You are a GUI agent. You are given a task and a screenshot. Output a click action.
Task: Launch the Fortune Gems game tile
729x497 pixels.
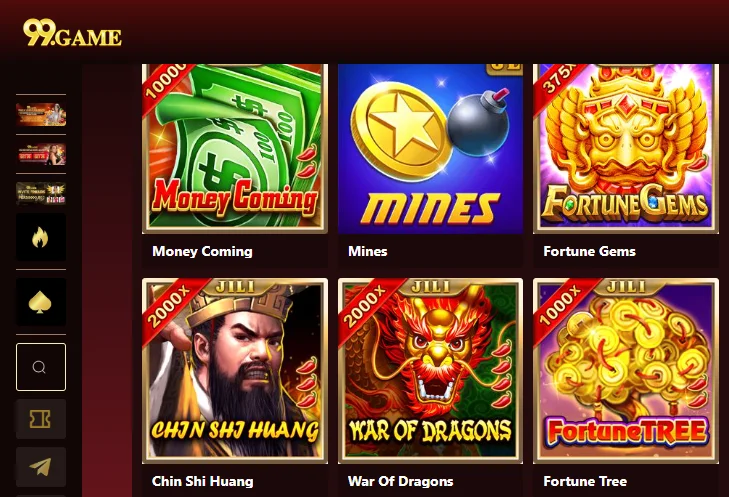pyautogui.click(x=626, y=149)
